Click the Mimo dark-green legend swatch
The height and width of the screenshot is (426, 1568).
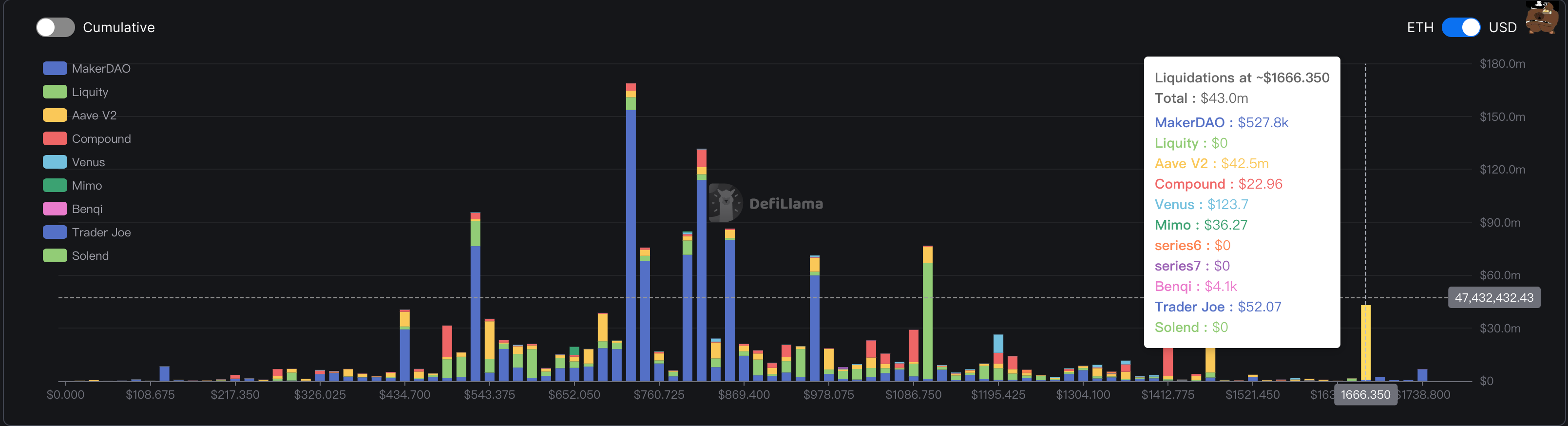[55, 185]
